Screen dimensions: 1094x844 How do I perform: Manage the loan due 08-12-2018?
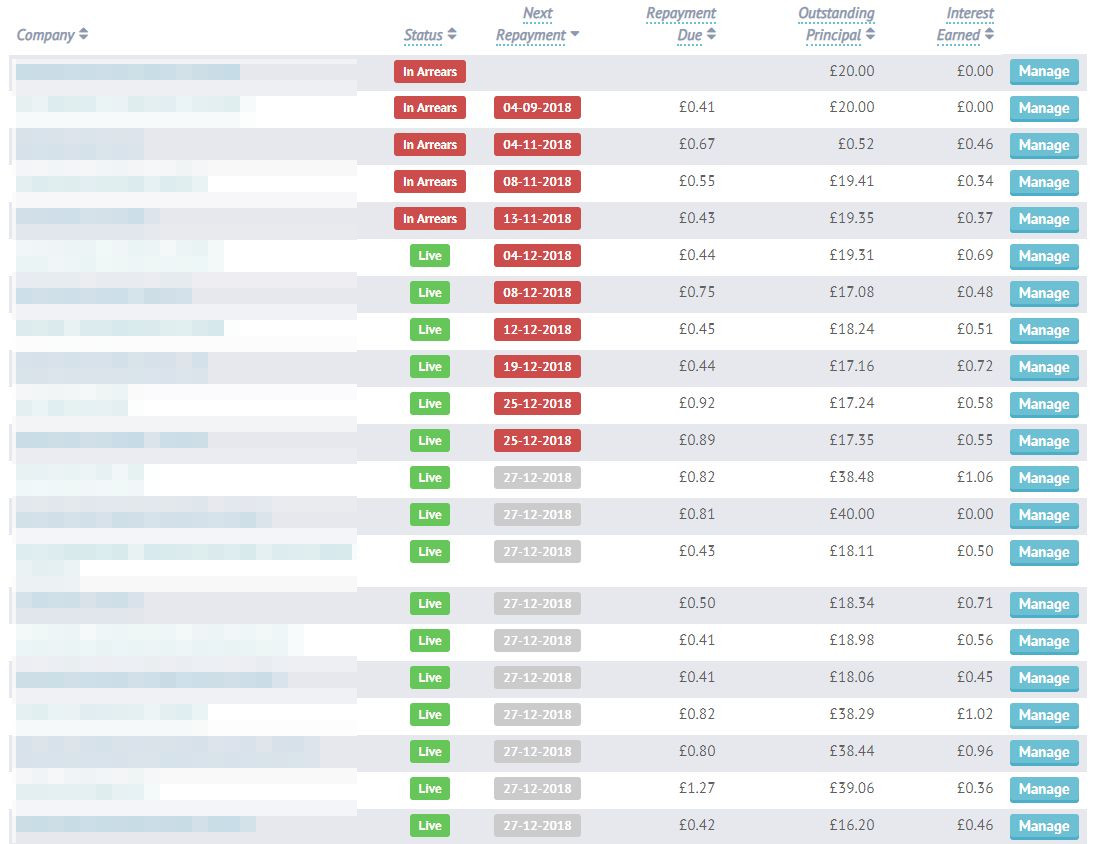tap(1044, 293)
